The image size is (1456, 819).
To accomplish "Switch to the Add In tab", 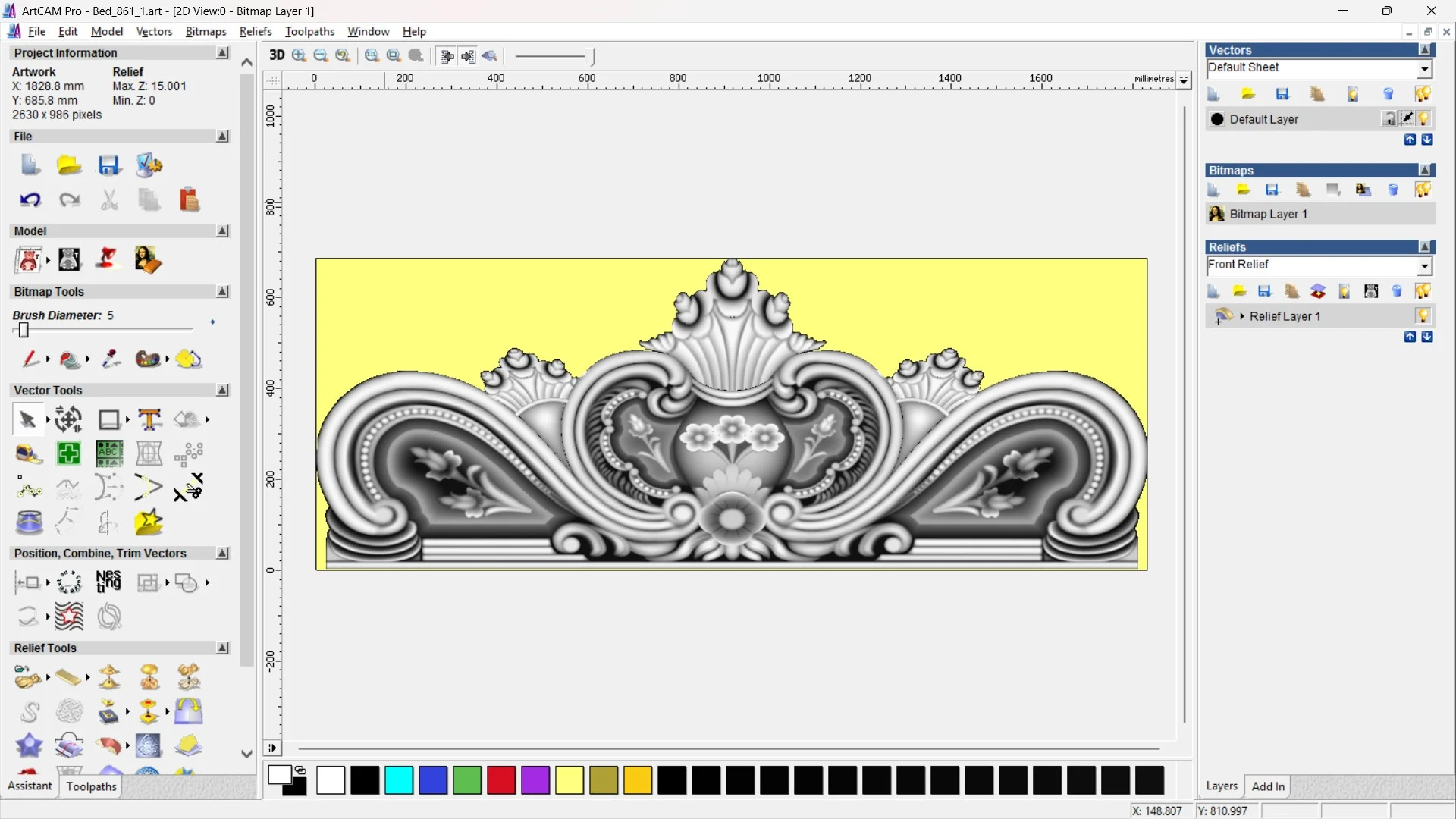I will coord(1268,786).
